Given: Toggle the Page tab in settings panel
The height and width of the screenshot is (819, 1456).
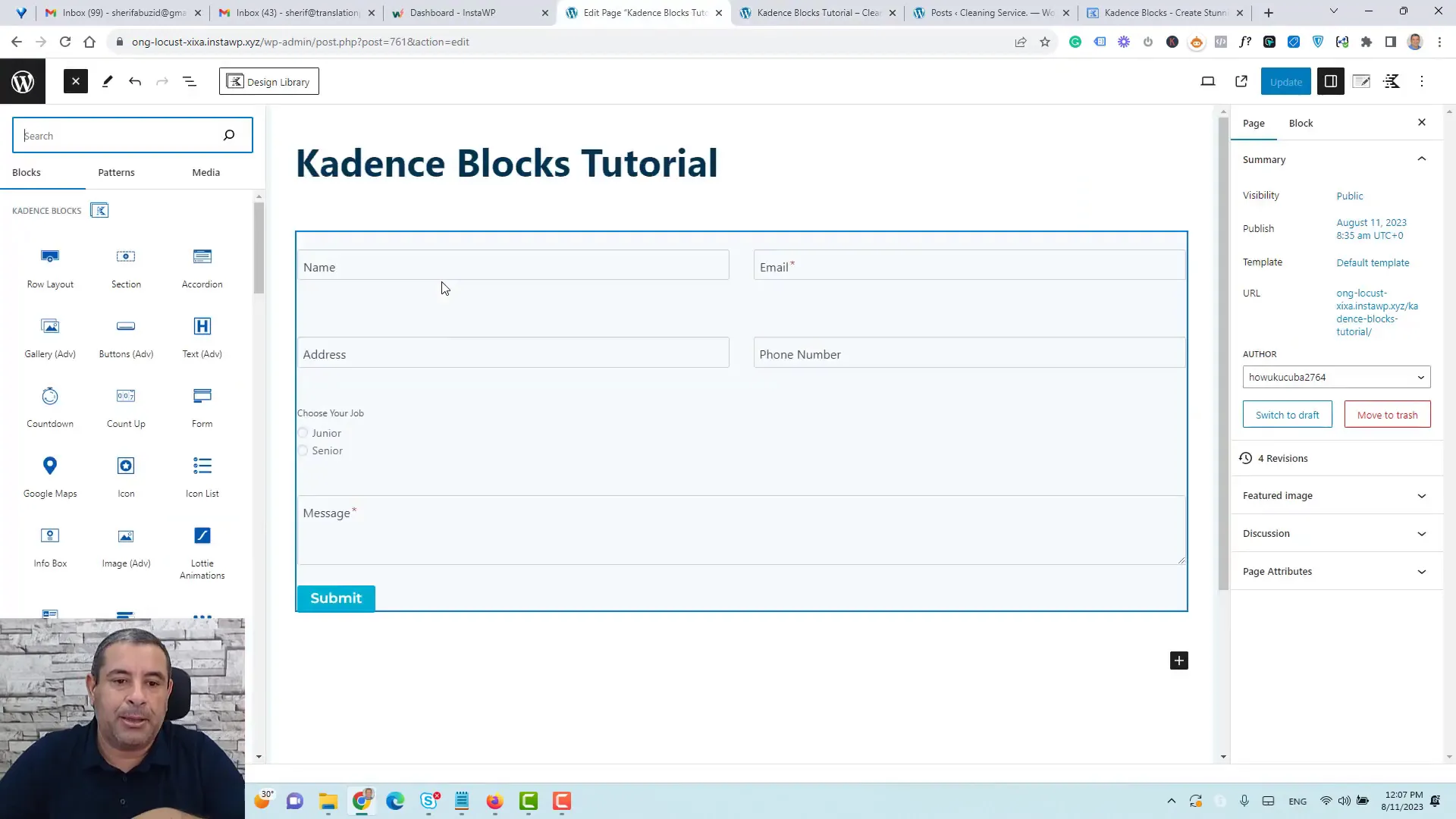Looking at the screenshot, I should pos(1254,122).
